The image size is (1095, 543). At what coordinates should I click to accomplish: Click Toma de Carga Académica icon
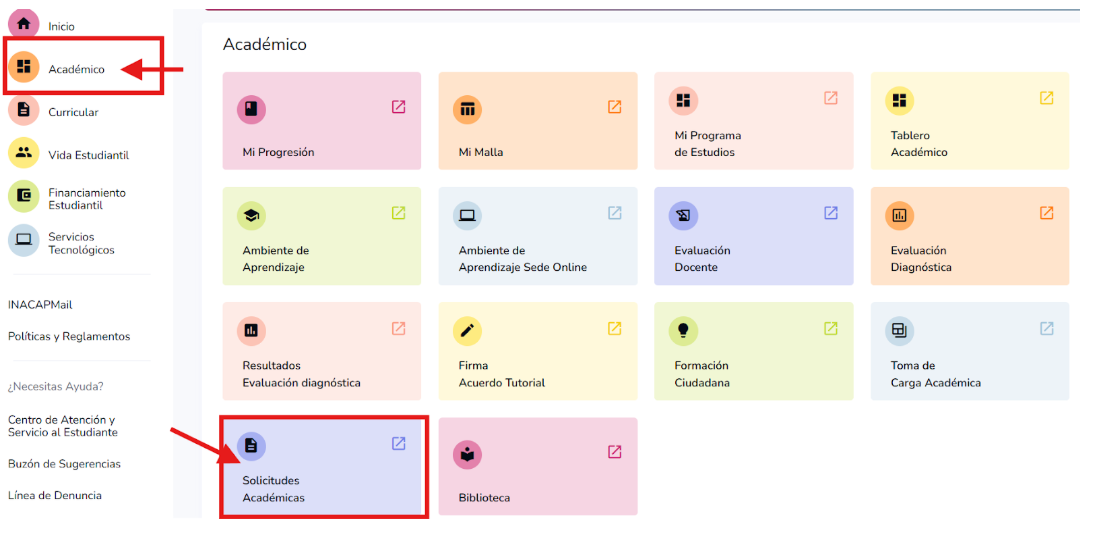click(899, 331)
